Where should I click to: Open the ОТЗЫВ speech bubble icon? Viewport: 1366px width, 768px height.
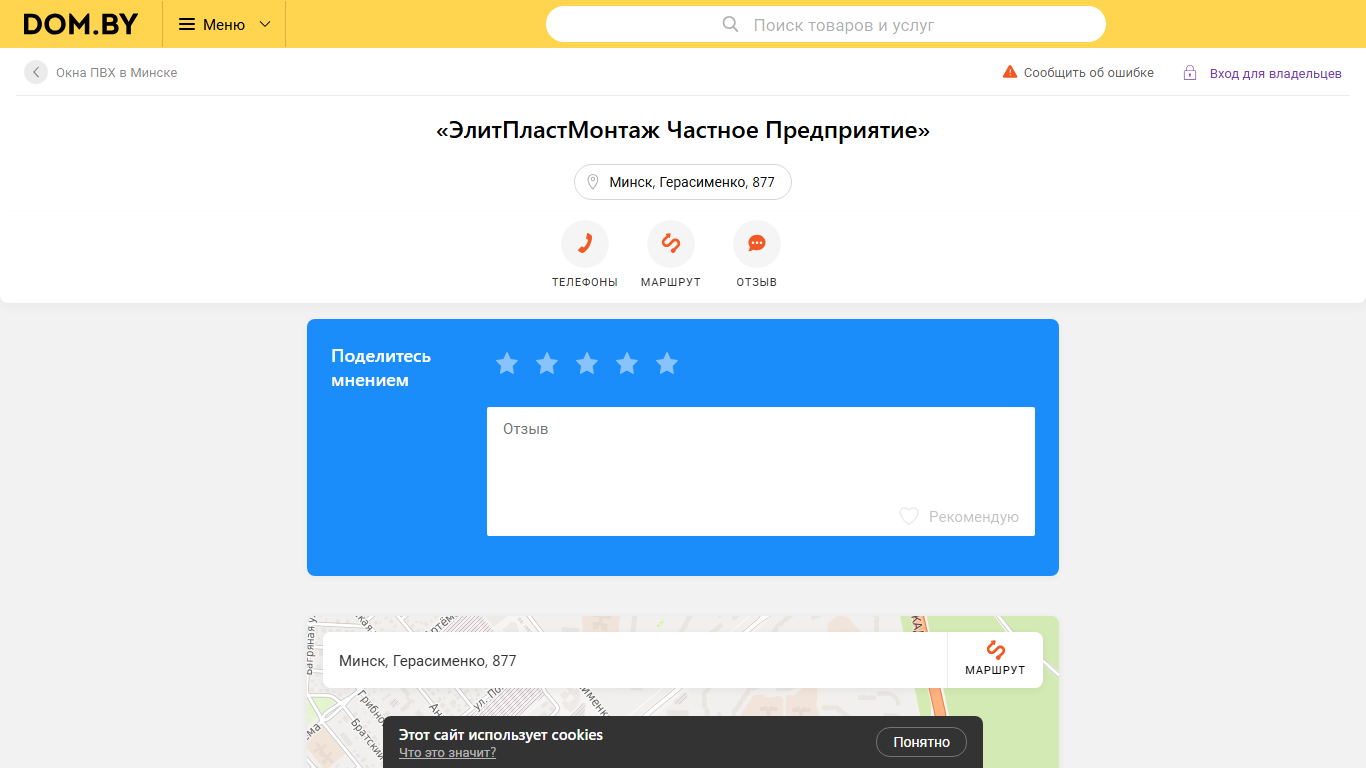(x=757, y=244)
